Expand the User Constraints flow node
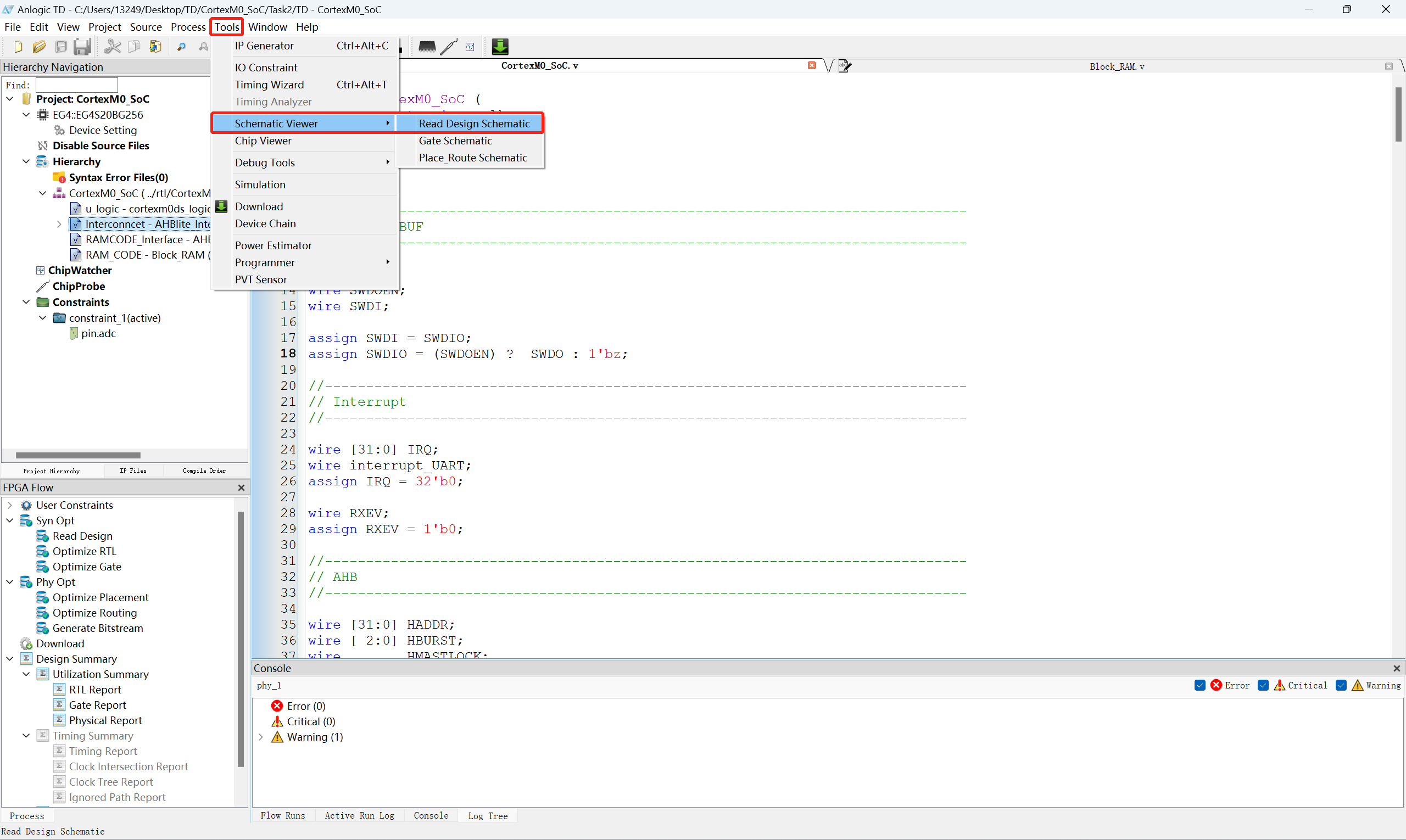 [10, 505]
